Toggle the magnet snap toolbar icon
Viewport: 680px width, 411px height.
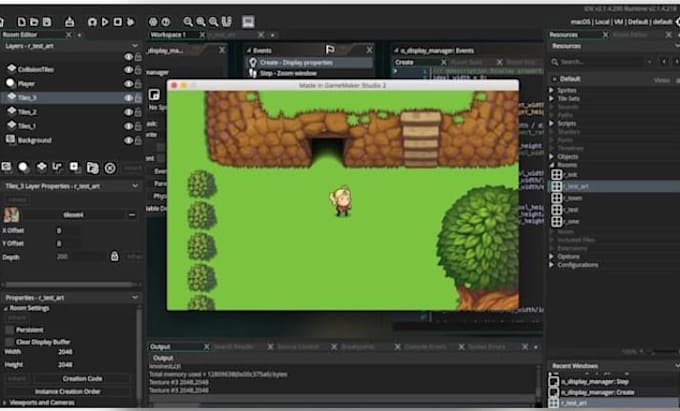click(x=226, y=22)
